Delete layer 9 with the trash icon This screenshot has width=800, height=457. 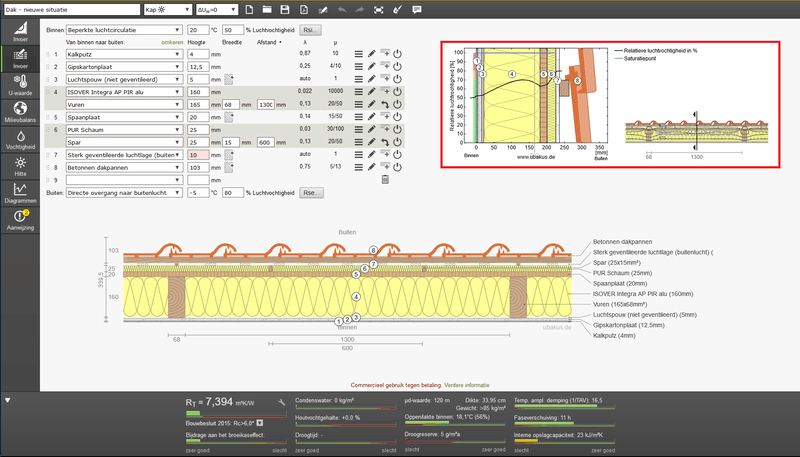pyautogui.click(x=385, y=180)
